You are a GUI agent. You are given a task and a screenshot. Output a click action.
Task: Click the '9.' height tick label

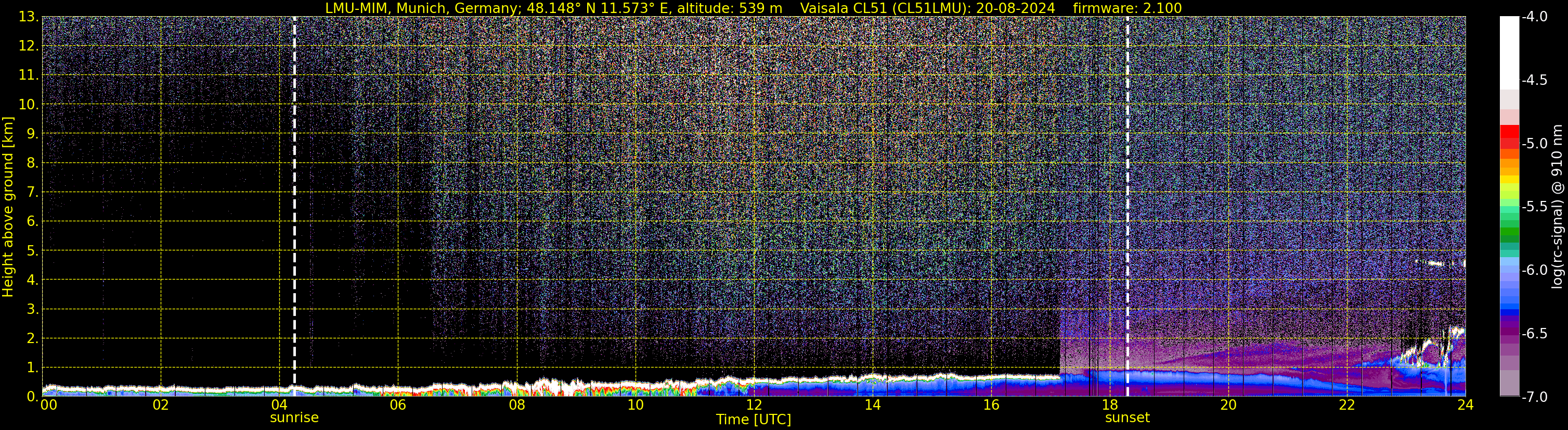(x=32, y=134)
